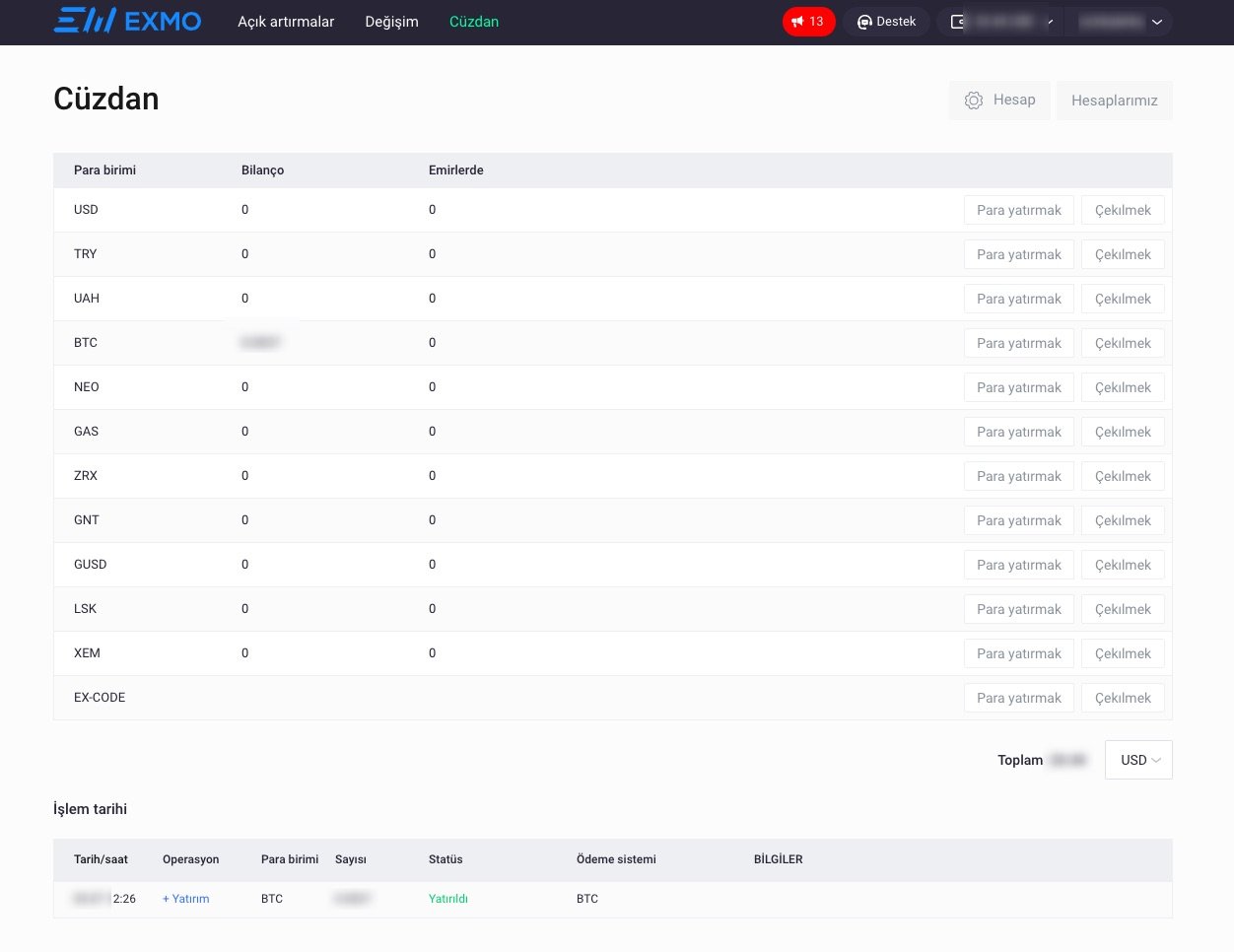This screenshot has height=952, width=1234.
Task: Go to the Açık artırmalar menu
Action: point(286,22)
